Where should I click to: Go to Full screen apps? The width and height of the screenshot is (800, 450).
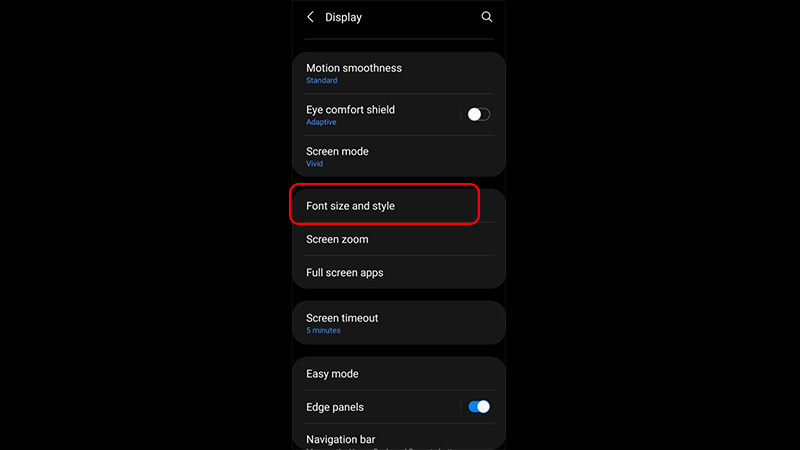click(398, 272)
